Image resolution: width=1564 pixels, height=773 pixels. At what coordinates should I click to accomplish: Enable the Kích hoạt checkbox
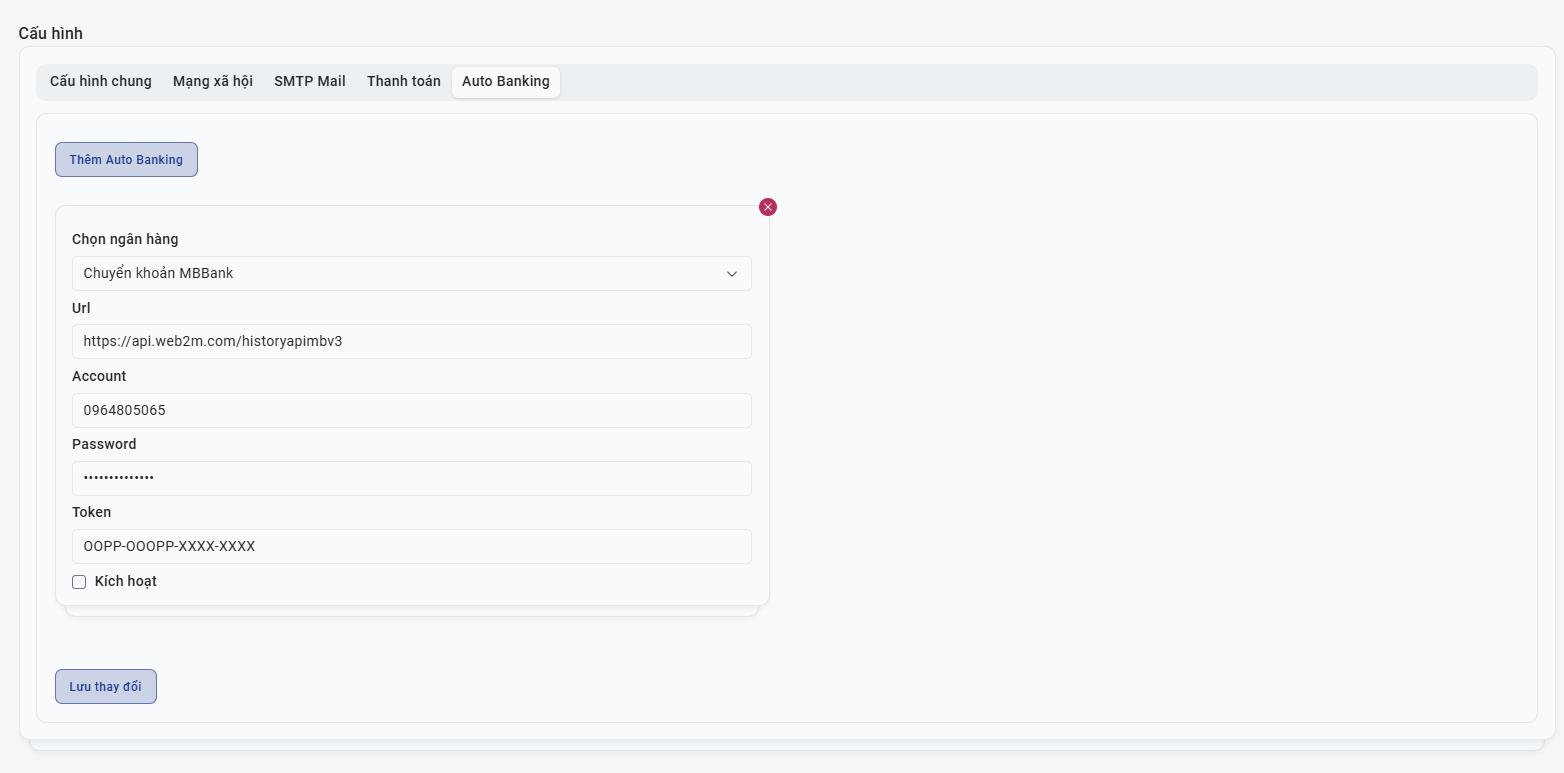click(79, 582)
